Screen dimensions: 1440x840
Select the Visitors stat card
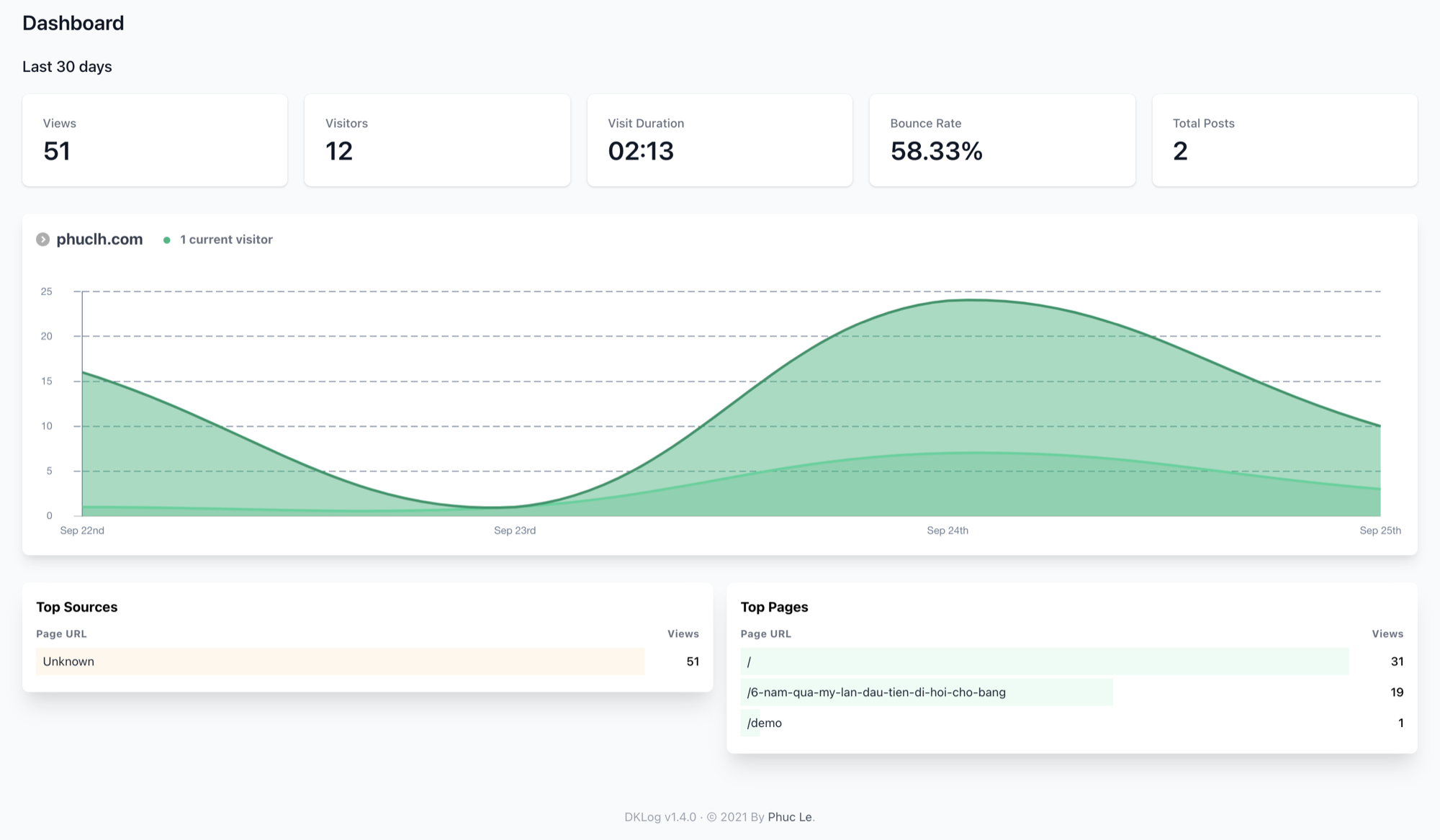437,140
